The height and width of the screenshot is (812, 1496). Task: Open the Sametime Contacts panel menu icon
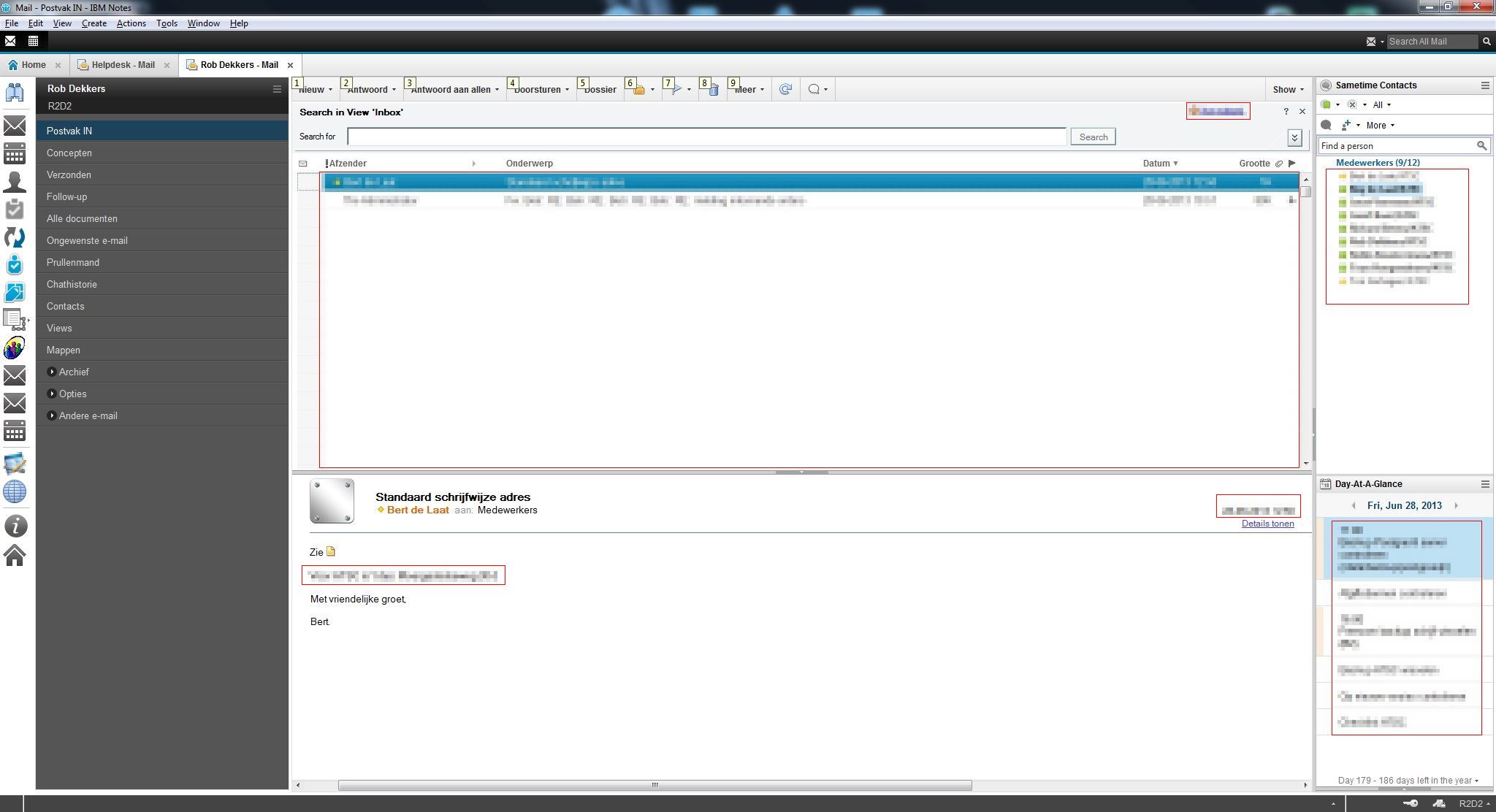pos(1485,85)
